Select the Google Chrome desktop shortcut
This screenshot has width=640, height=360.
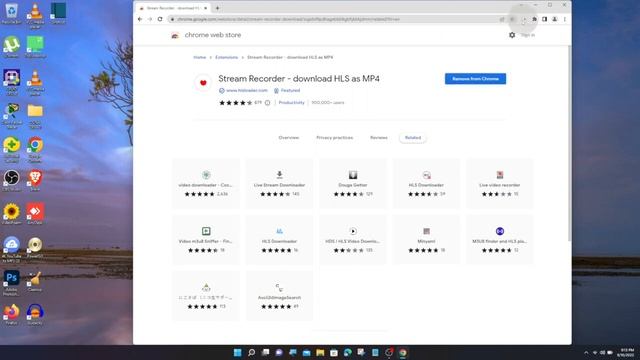[35, 149]
